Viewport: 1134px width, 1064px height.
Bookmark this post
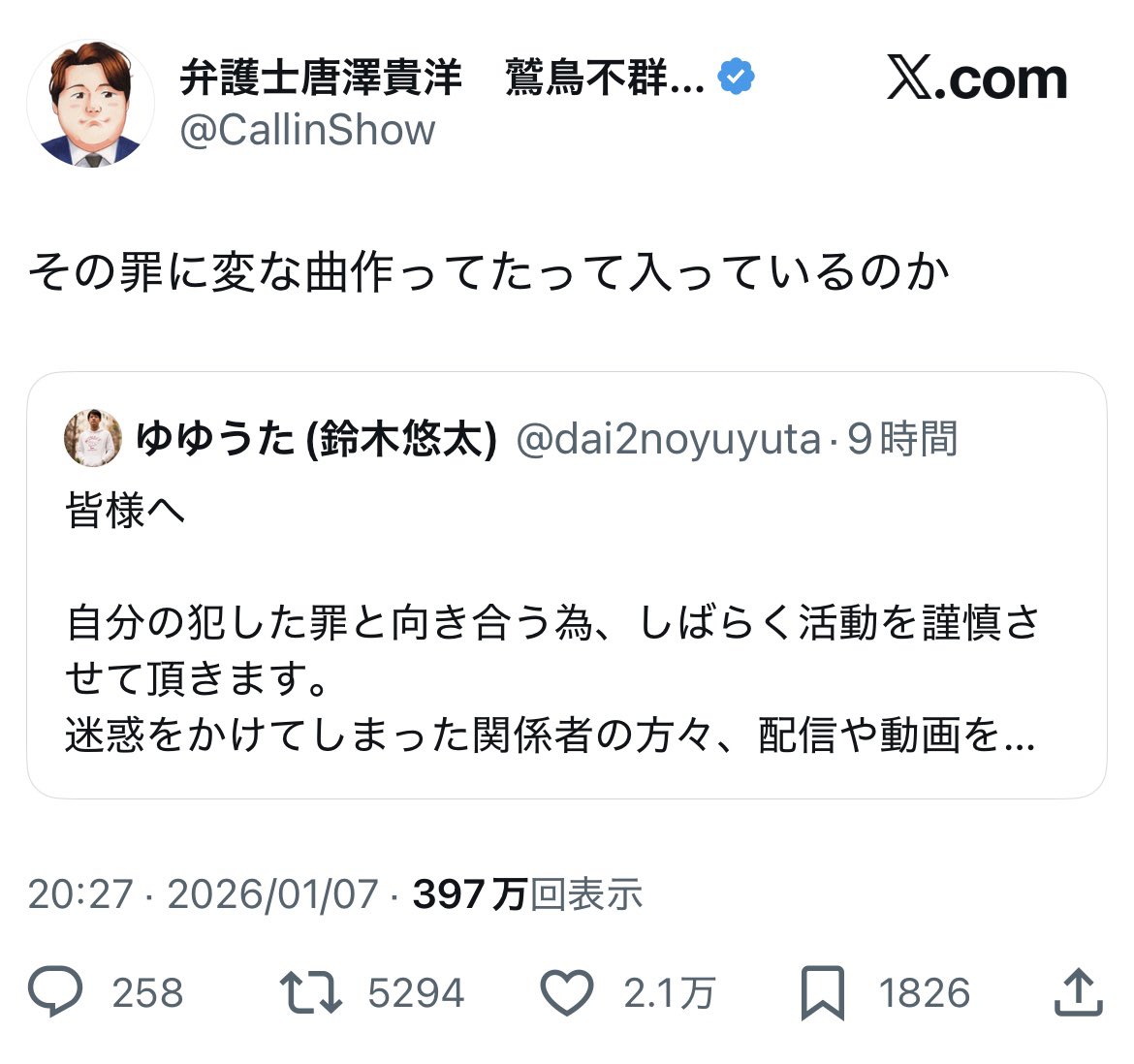click(x=822, y=993)
